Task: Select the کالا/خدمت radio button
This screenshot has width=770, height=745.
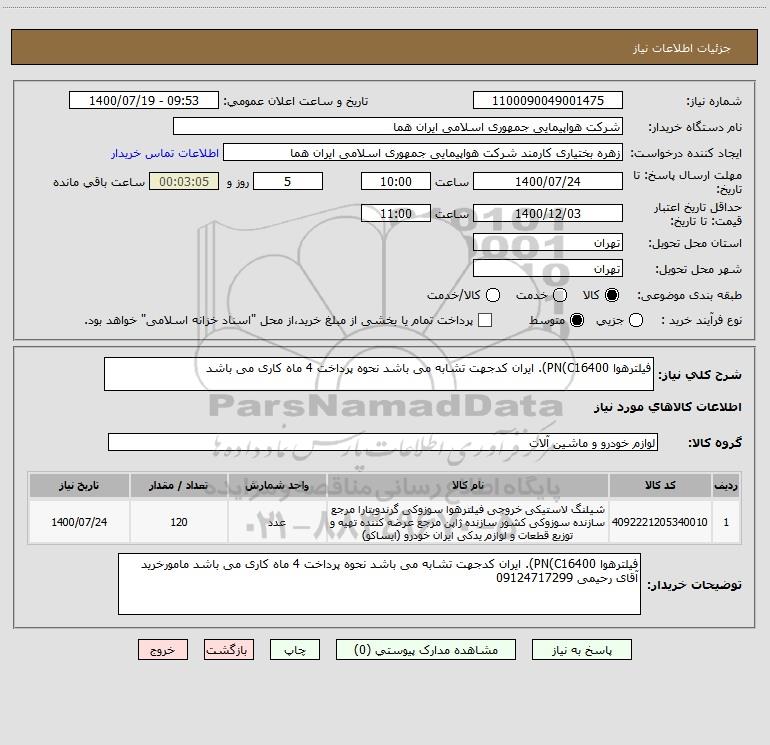Action: tap(493, 295)
